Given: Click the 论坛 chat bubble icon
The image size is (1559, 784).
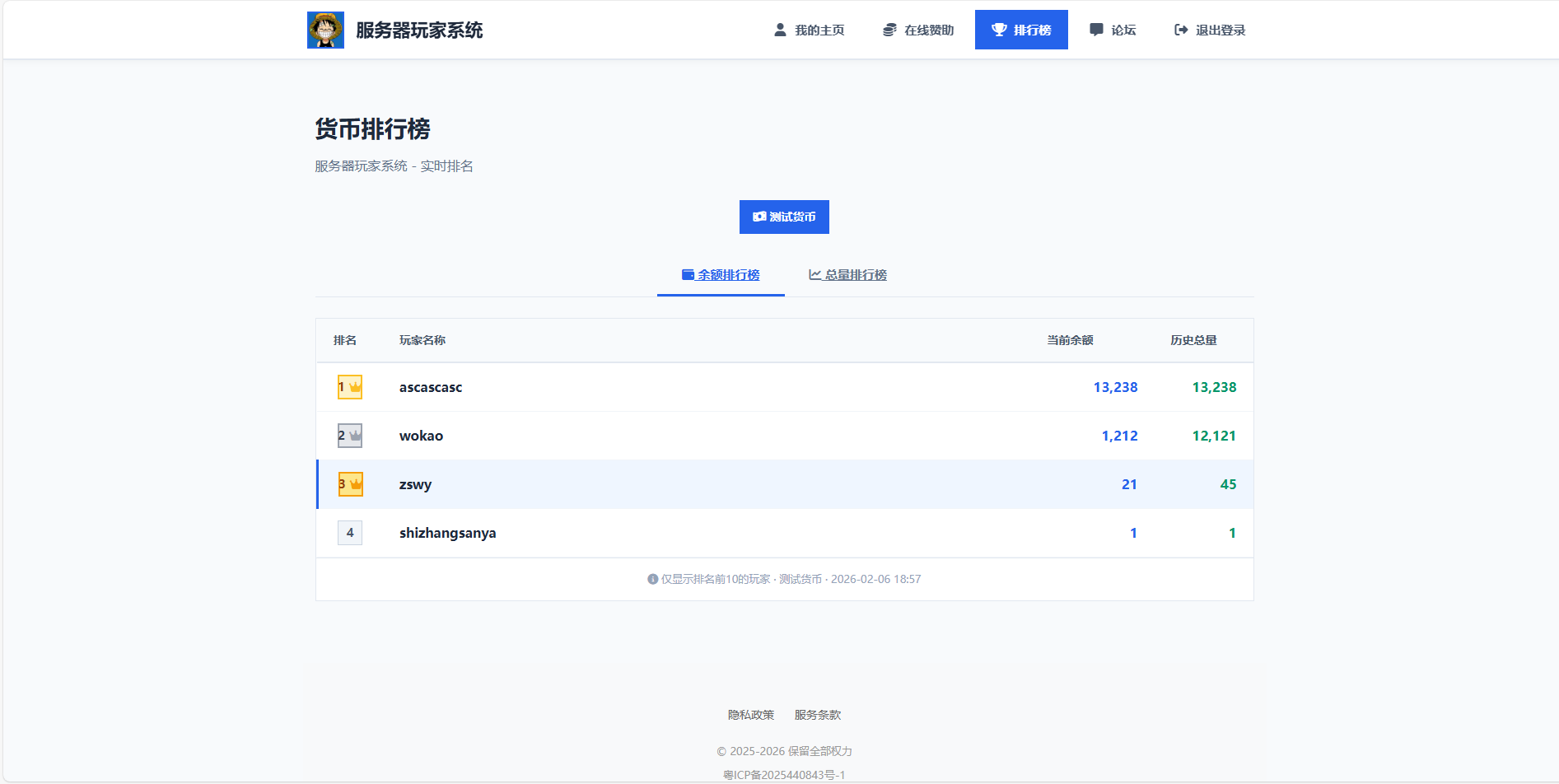Looking at the screenshot, I should [x=1095, y=29].
